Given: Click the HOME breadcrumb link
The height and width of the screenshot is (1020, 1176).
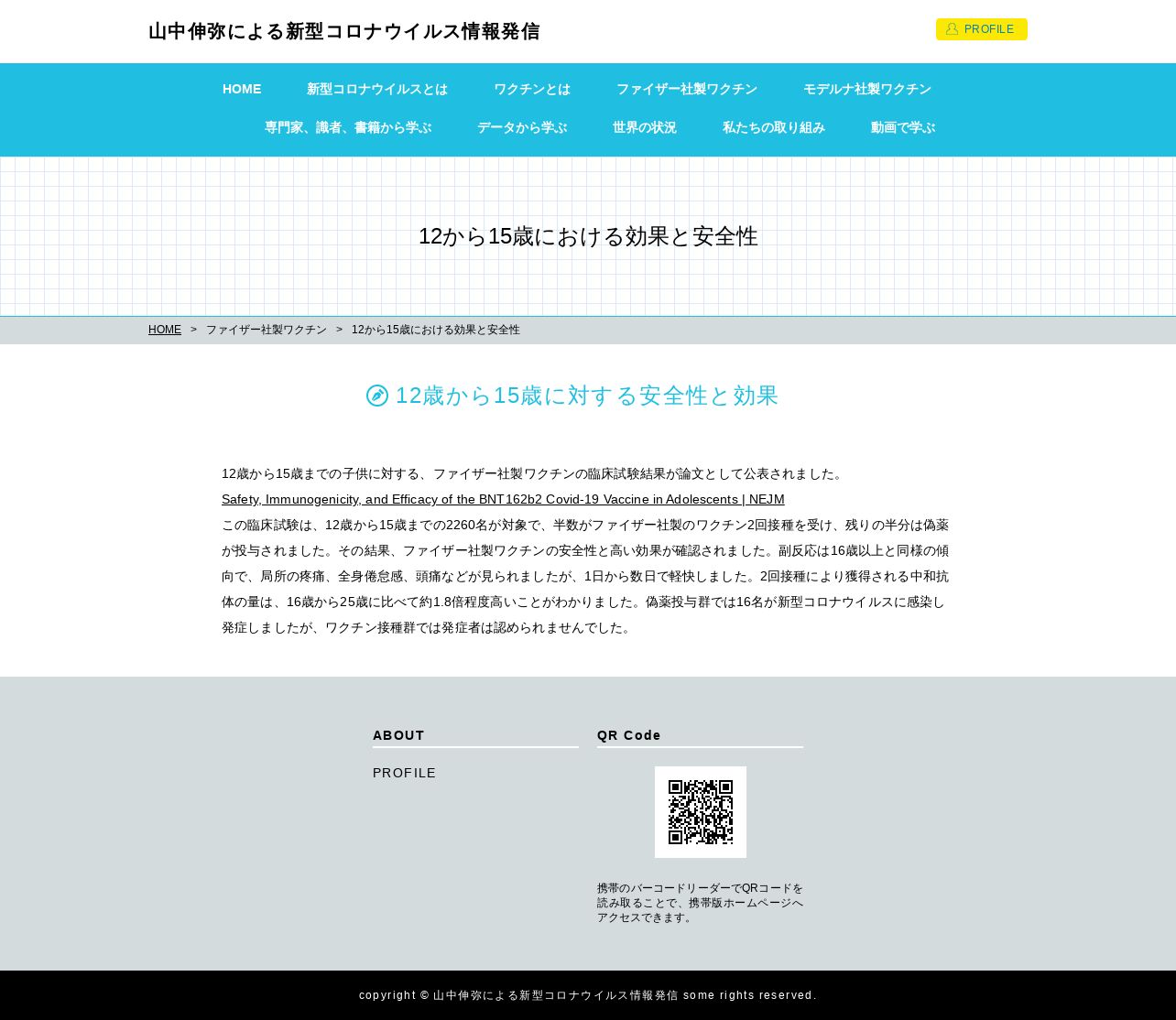Looking at the screenshot, I should click(165, 330).
